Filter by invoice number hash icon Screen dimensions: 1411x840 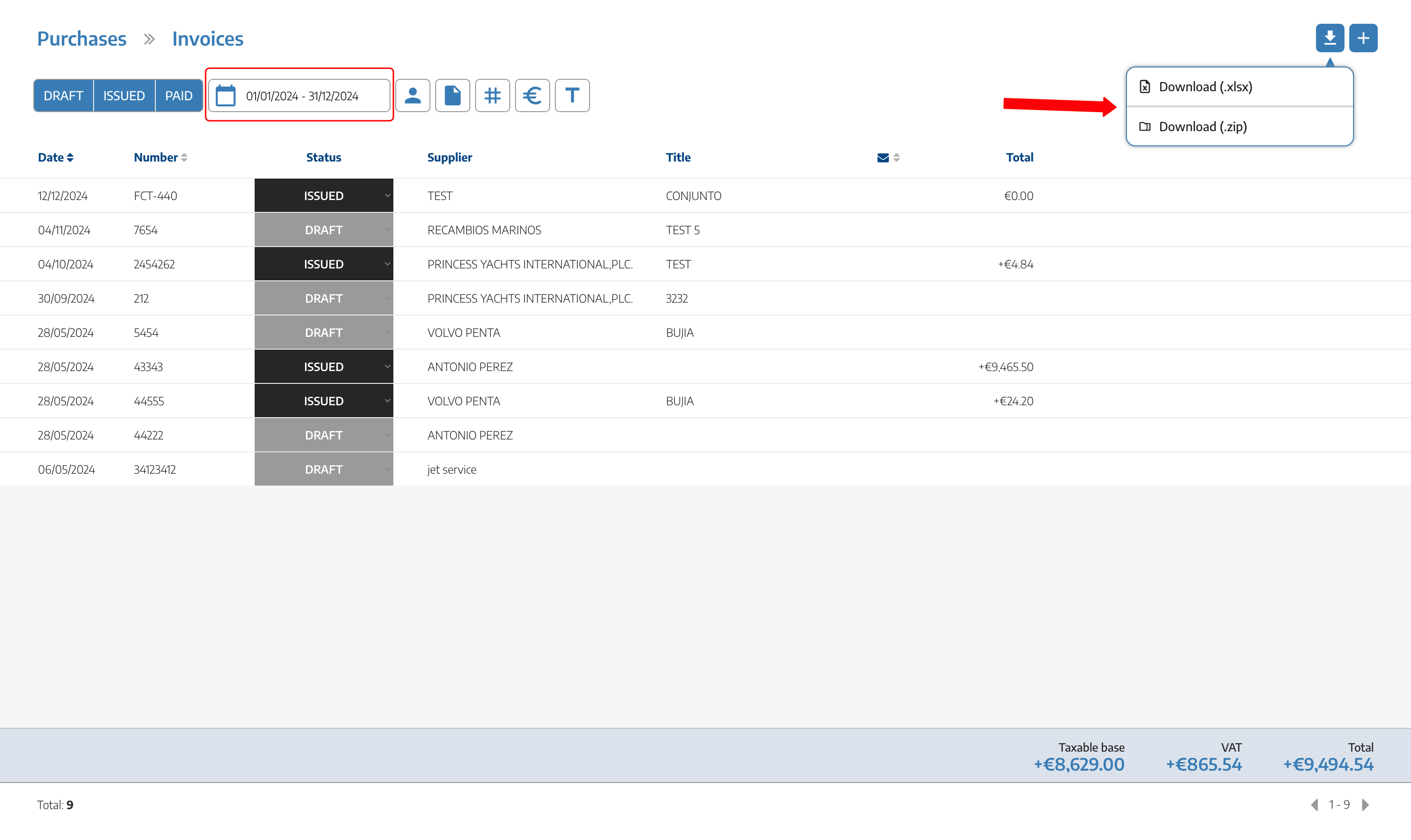[x=492, y=95]
